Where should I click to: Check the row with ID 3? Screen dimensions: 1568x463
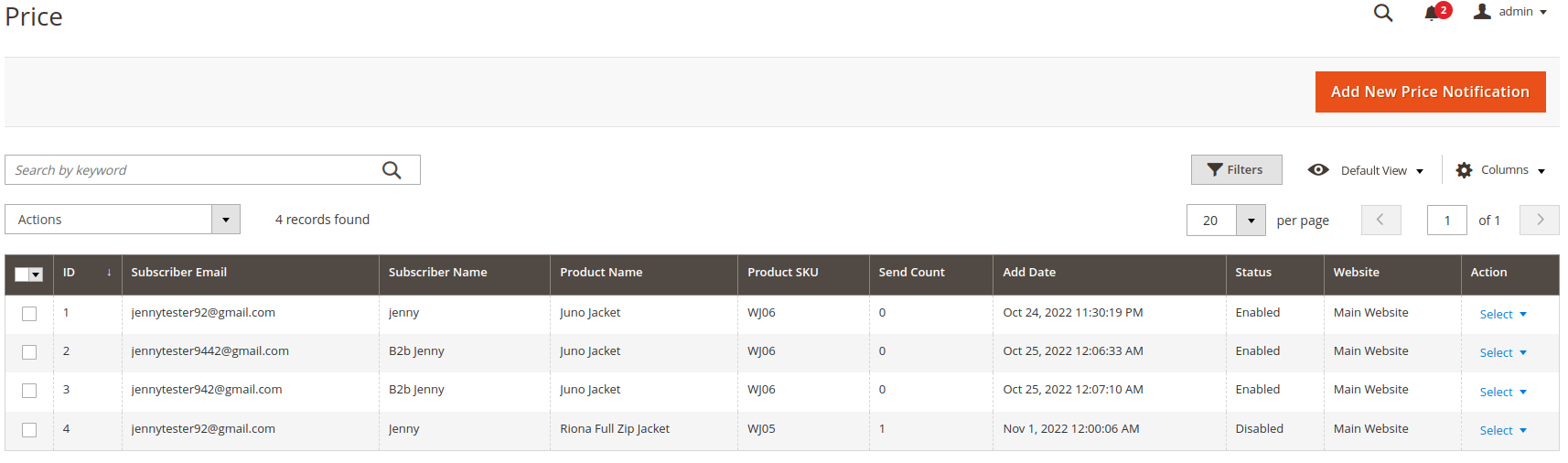[x=29, y=391]
